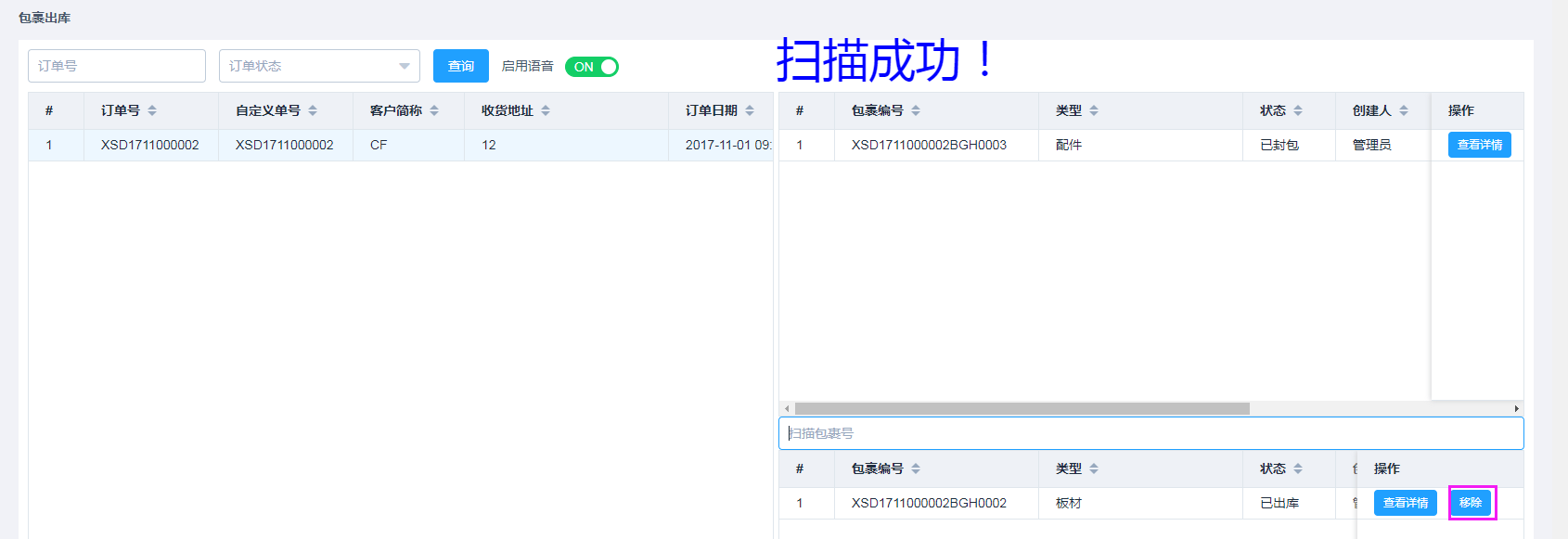Sort upper table by 类型 icon
Screen dimensions: 1568x539
[1094, 110]
